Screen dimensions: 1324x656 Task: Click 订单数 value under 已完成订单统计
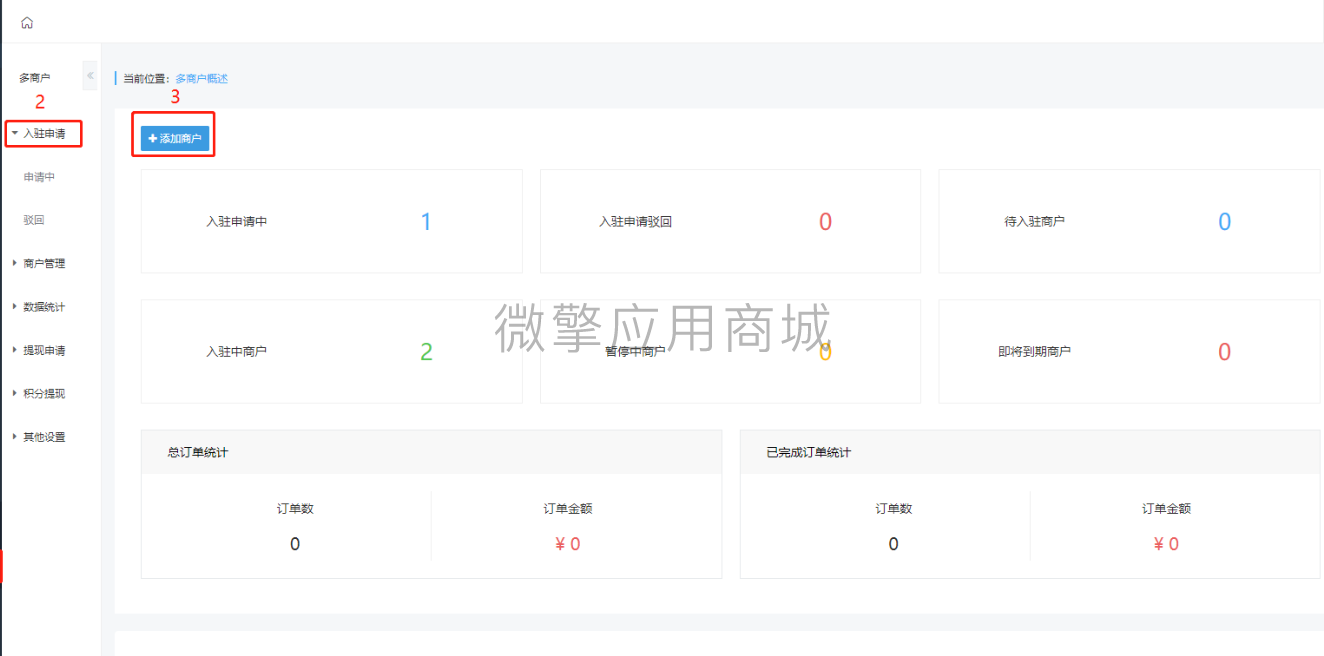coord(893,544)
